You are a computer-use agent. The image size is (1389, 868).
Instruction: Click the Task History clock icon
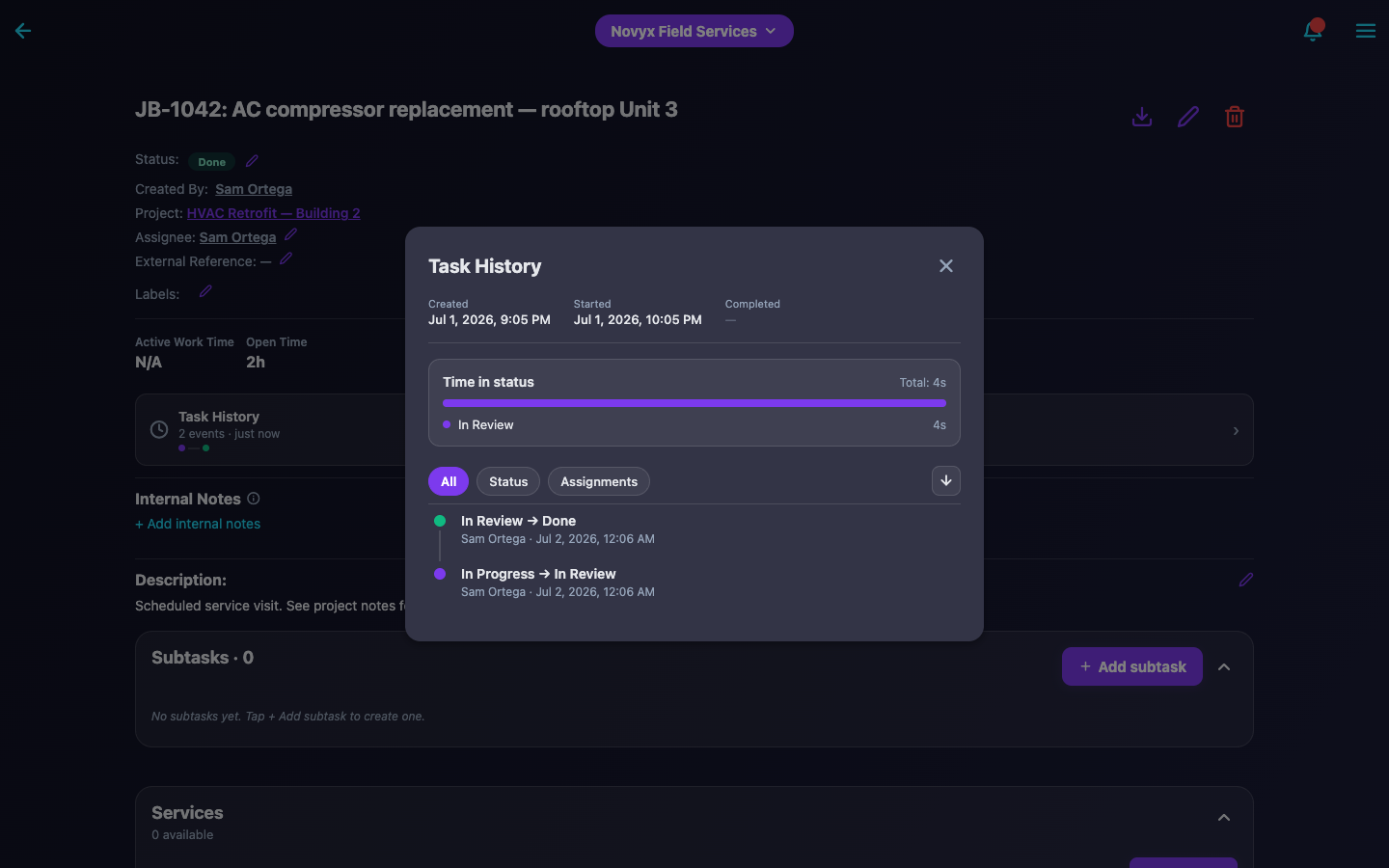(159, 430)
